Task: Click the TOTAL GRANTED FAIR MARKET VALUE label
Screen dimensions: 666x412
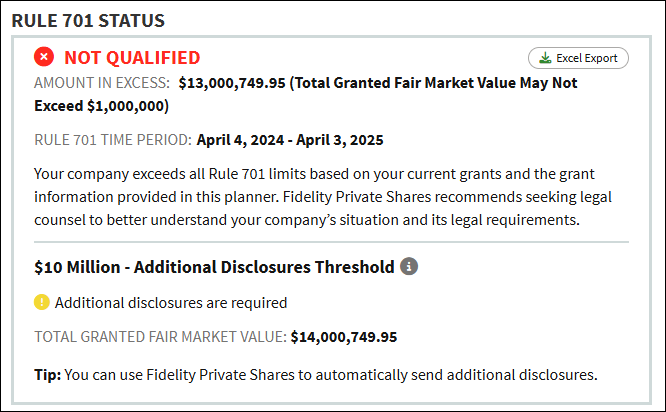Action: pos(161,337)
